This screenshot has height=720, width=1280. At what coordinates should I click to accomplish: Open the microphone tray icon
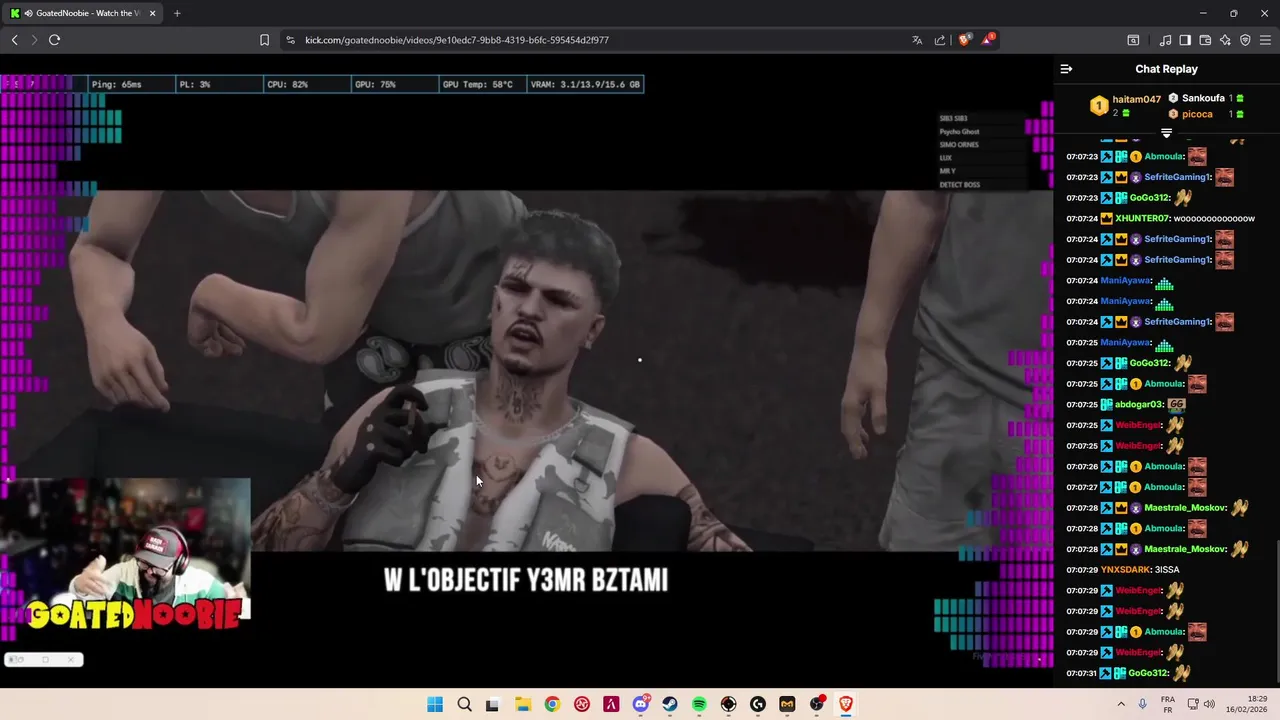click(1143, 704)
